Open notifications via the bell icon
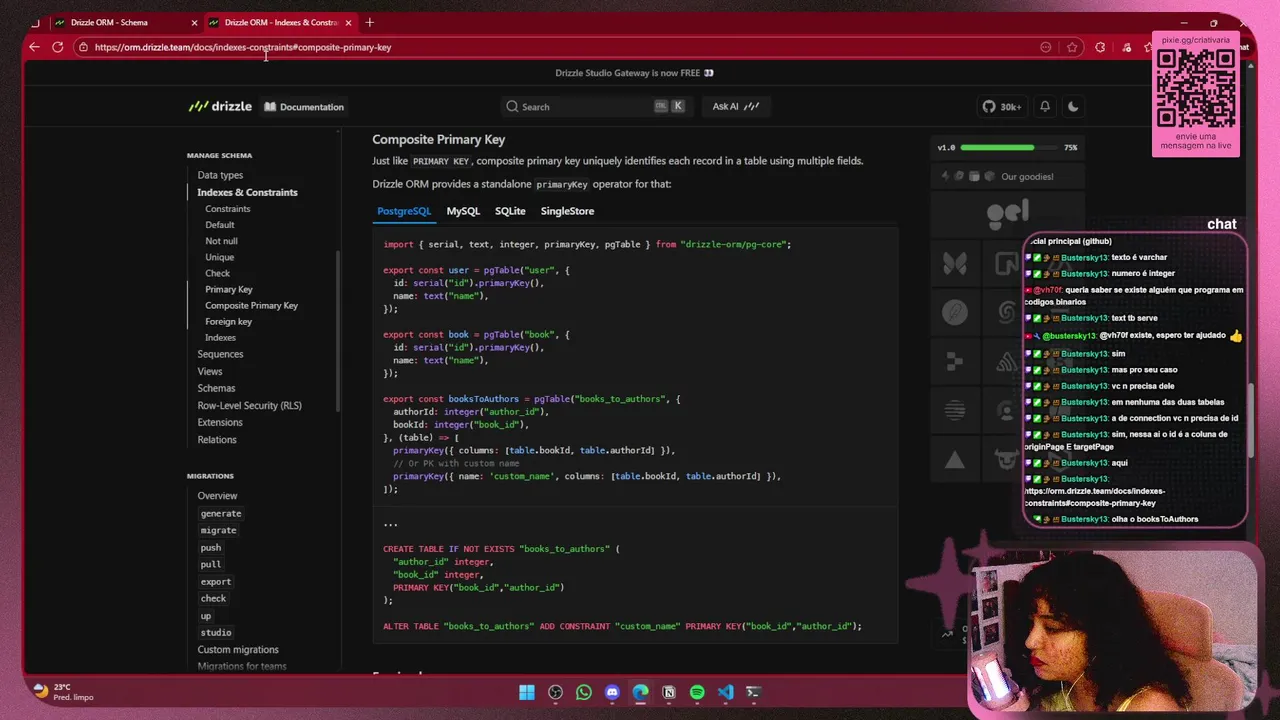This screenshot has height=720, width=1280. pos(1045,106)
